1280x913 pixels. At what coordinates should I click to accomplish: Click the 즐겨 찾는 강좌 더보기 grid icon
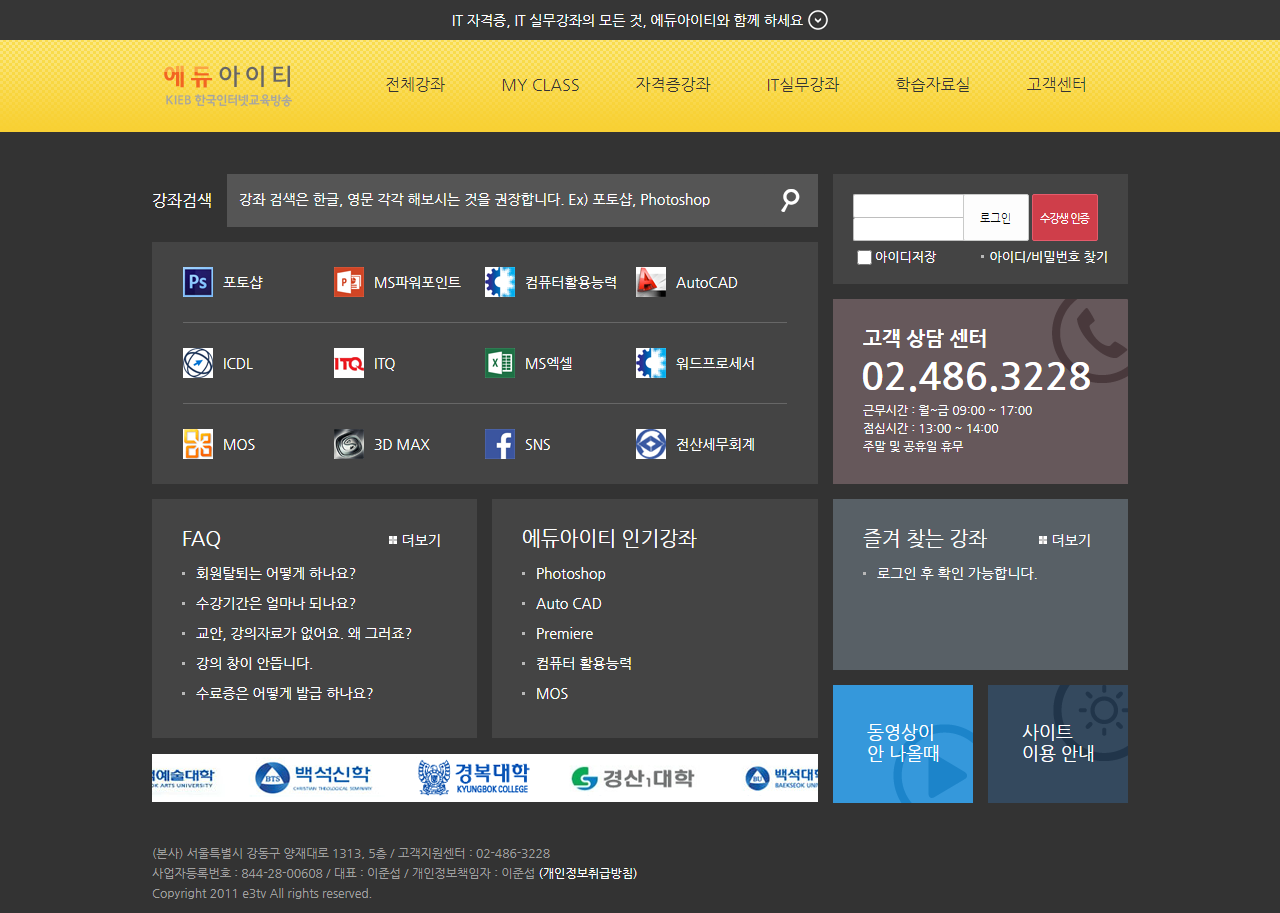1043,540
